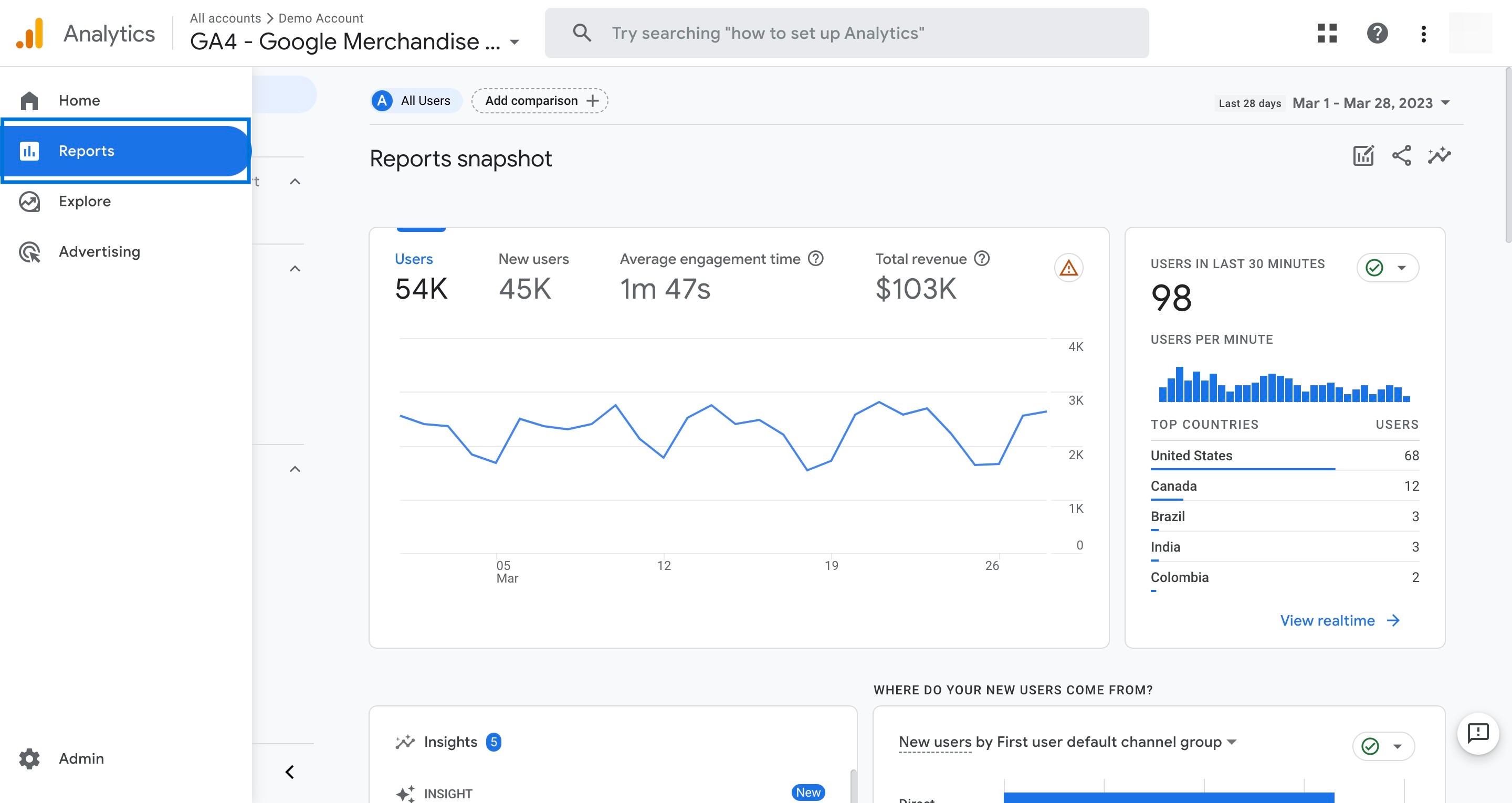Screen dimensions: 1512x803
Task: Click the page vertical scrollbar
Action: [1508, 155]
